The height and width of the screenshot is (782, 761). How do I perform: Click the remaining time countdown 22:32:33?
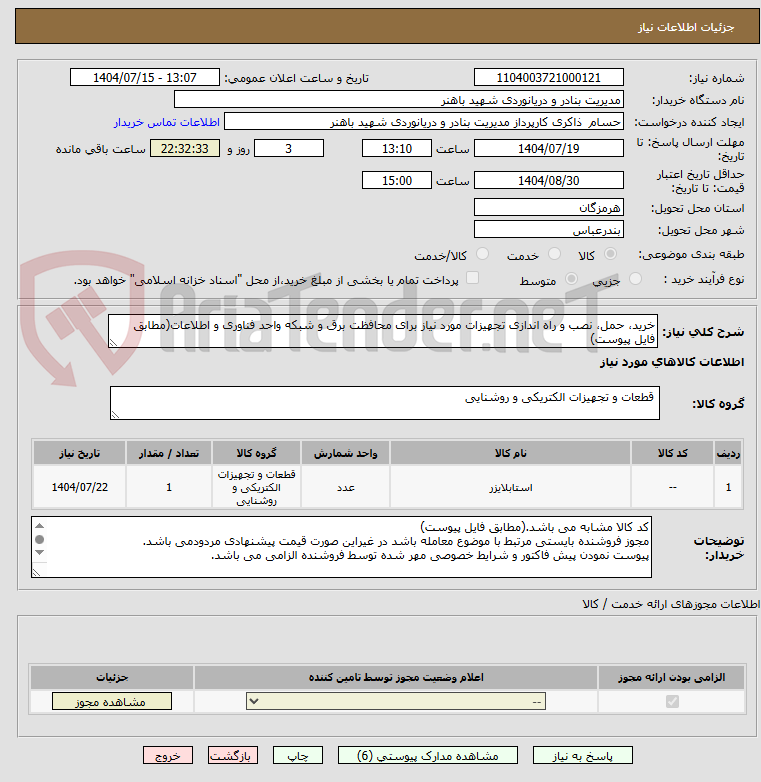185,148
